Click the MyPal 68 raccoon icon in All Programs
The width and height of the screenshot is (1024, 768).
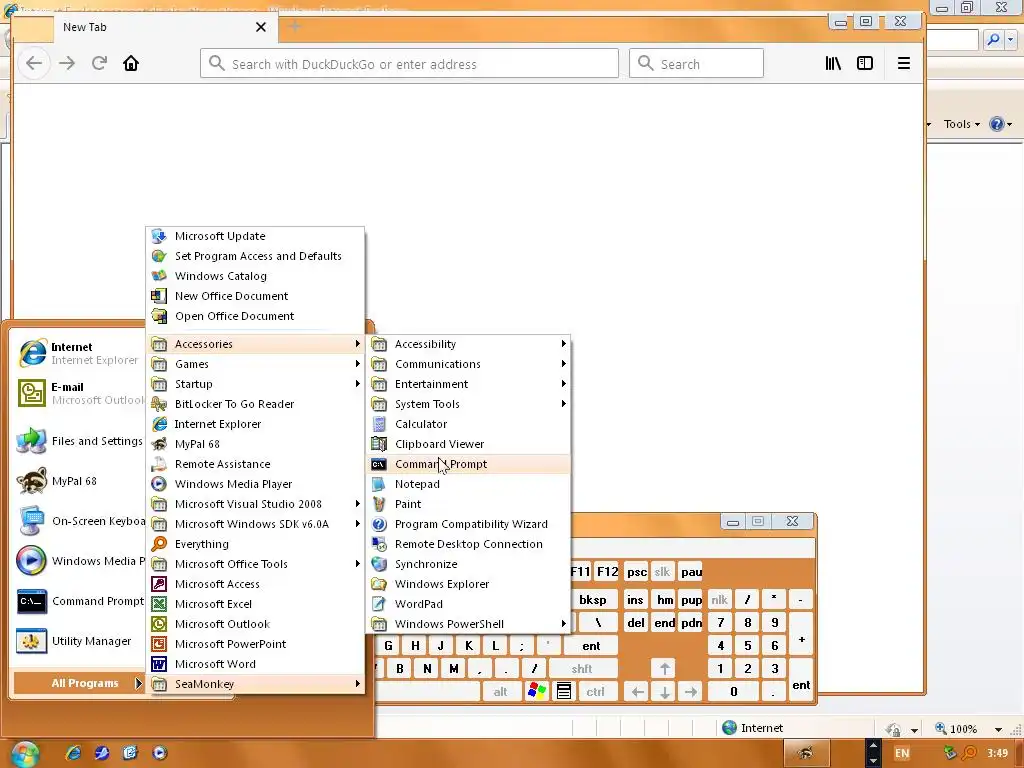159,444
